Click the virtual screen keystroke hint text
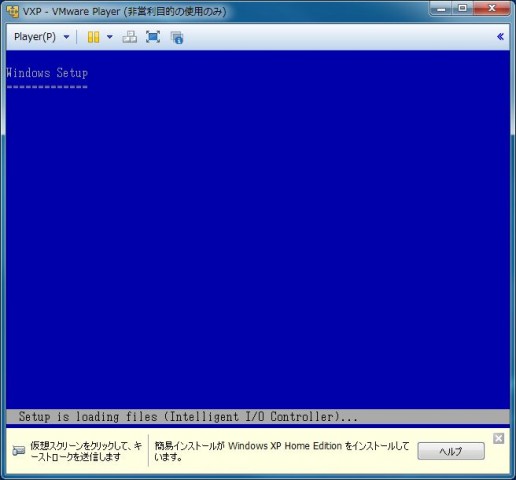Image resolution: width=516 pixels, height=480 pixels. [x=86, y=451]
